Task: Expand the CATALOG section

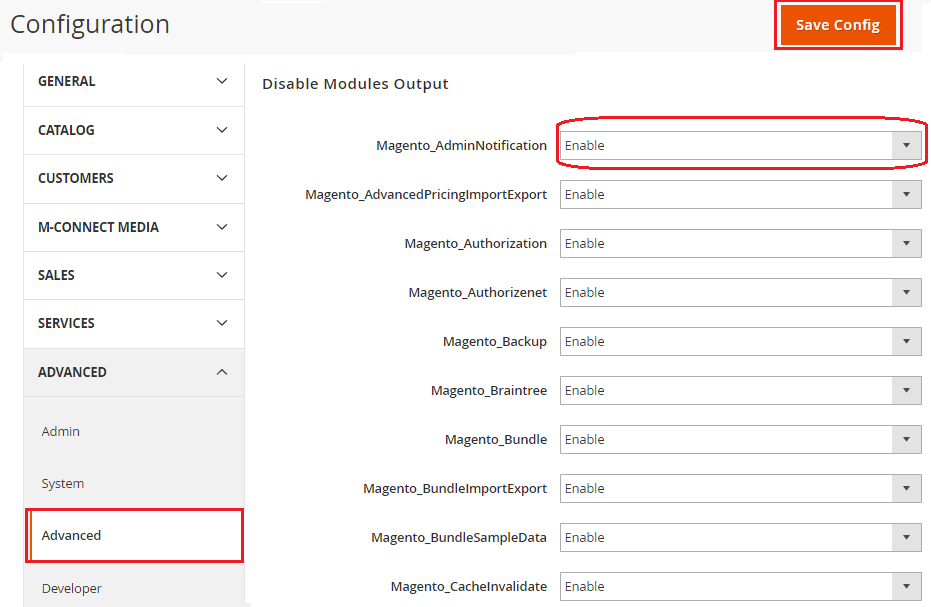Action: pos(133,130)
